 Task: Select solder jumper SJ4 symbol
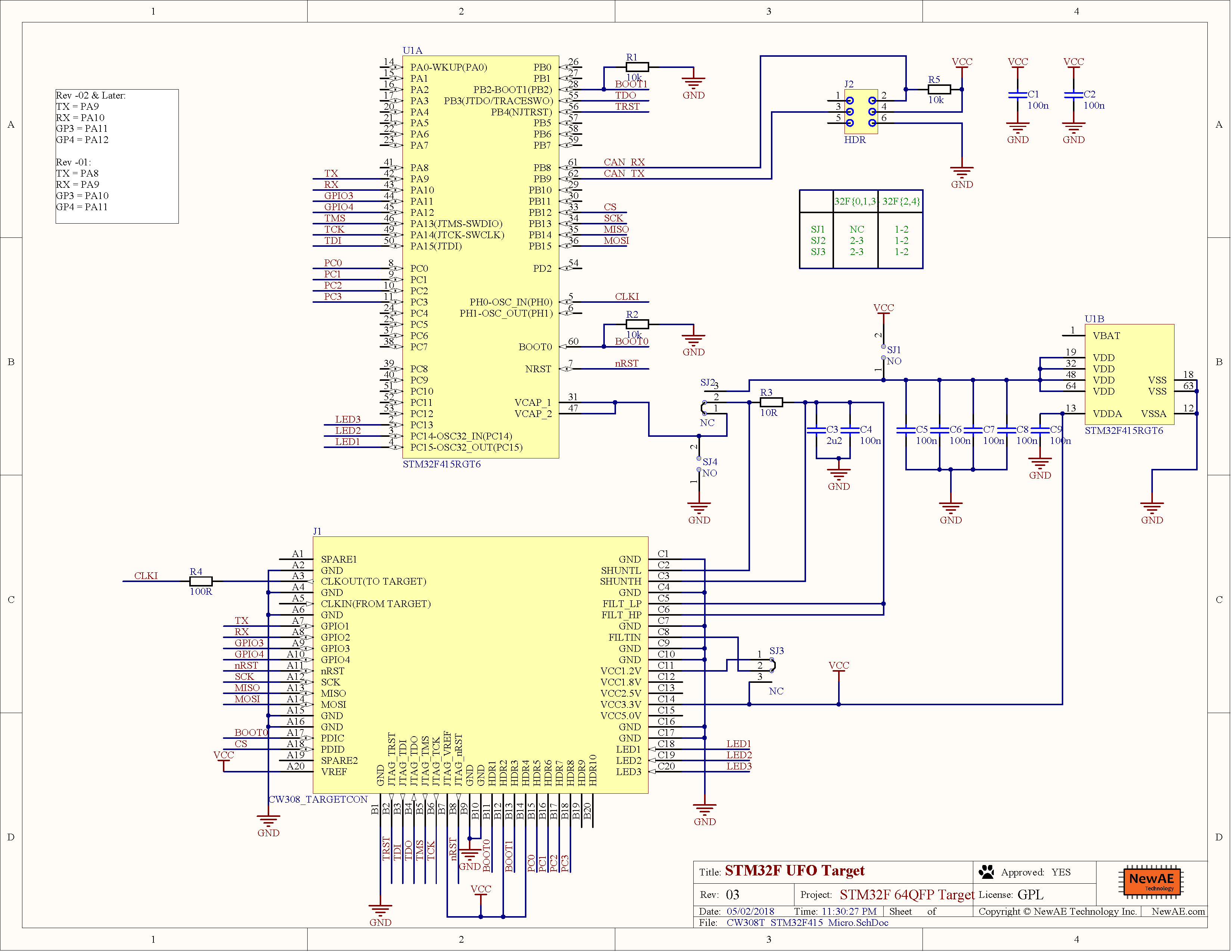[x=700, y=465]
